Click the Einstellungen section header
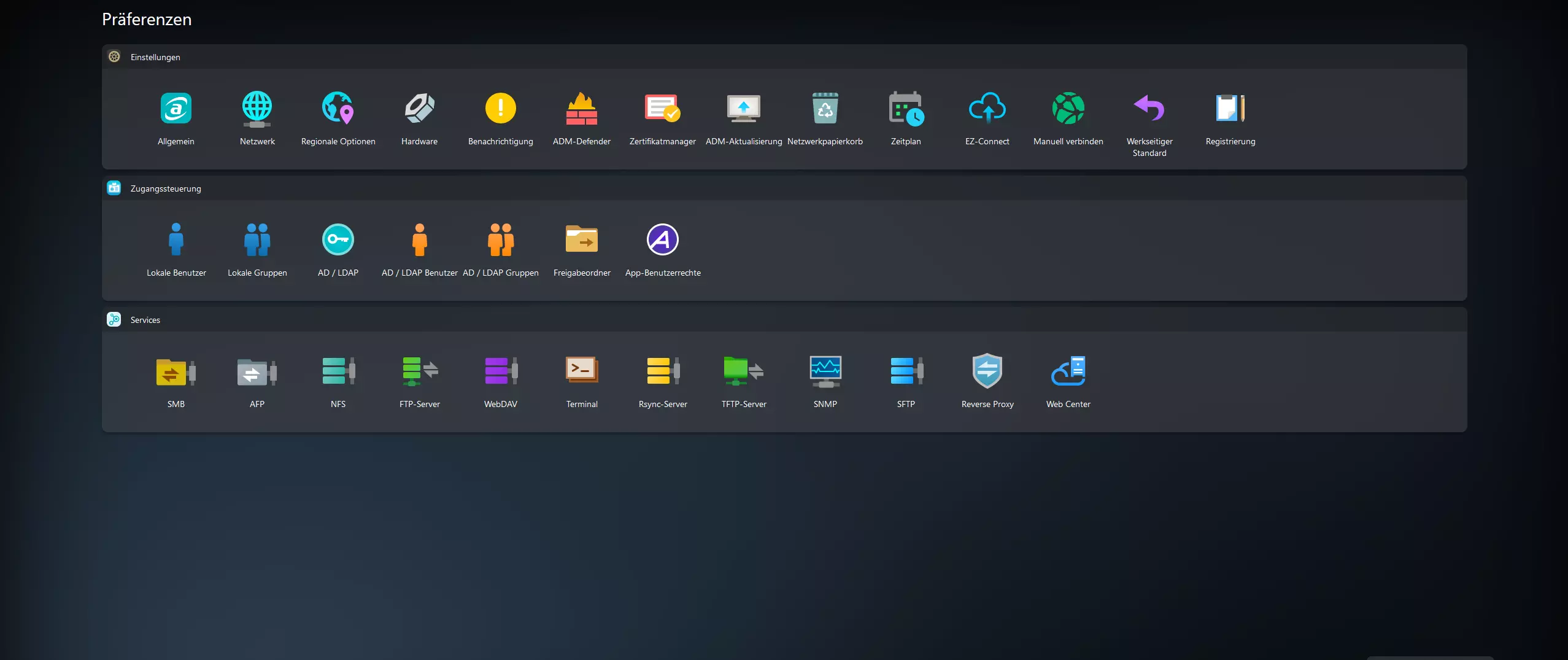This screenshot has height=660, width=1568. [x=784, y=57]
